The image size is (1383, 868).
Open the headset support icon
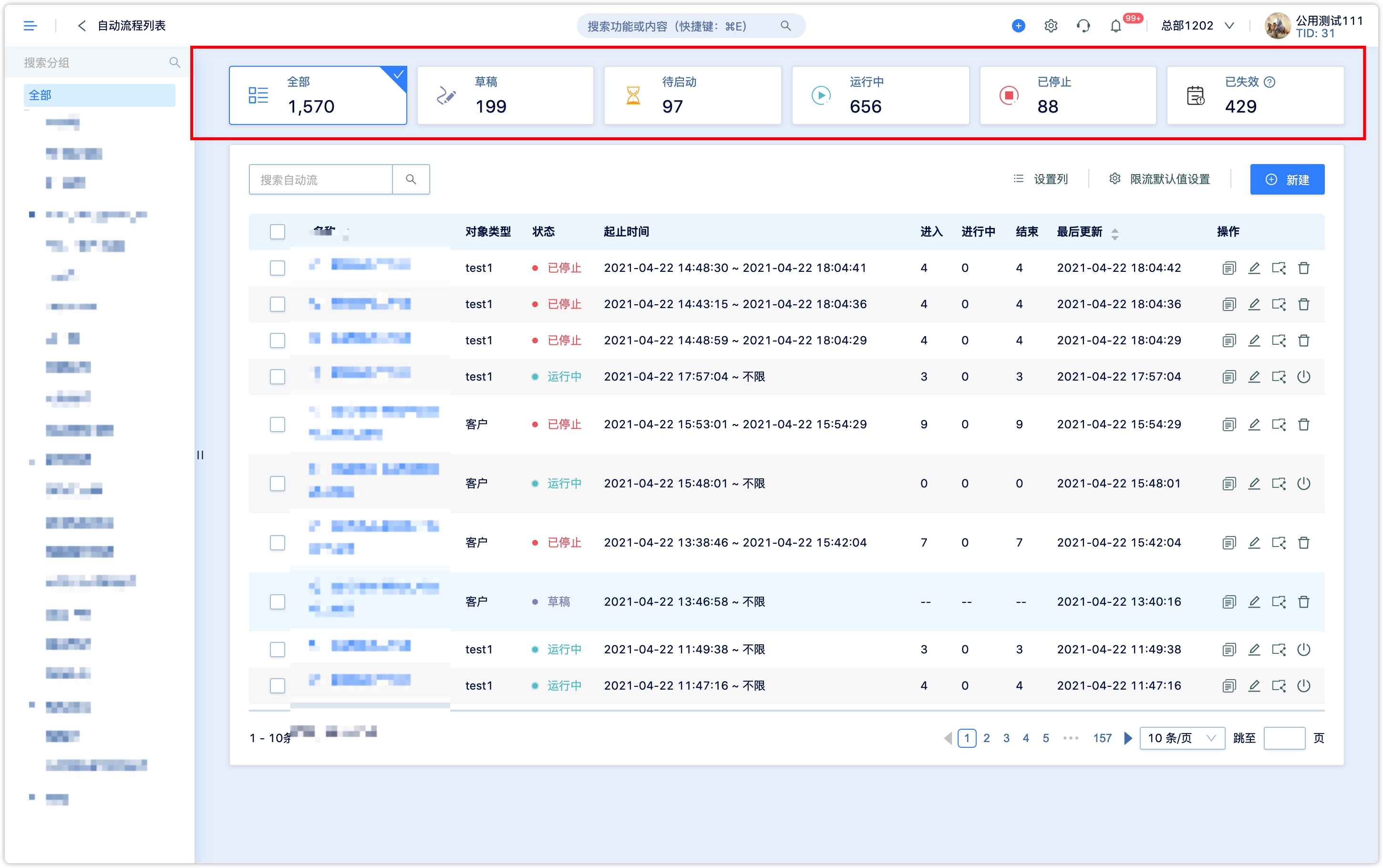click(1083, 26)
